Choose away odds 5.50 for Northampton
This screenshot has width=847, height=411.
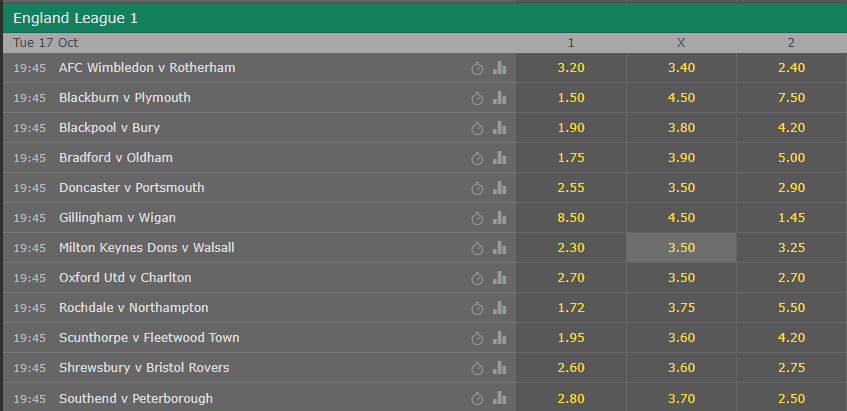point(792,308)
